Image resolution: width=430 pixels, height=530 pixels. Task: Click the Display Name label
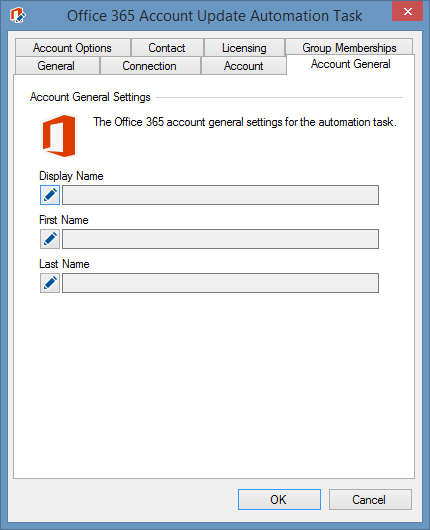pyautogui.click(x=71, y=176)
